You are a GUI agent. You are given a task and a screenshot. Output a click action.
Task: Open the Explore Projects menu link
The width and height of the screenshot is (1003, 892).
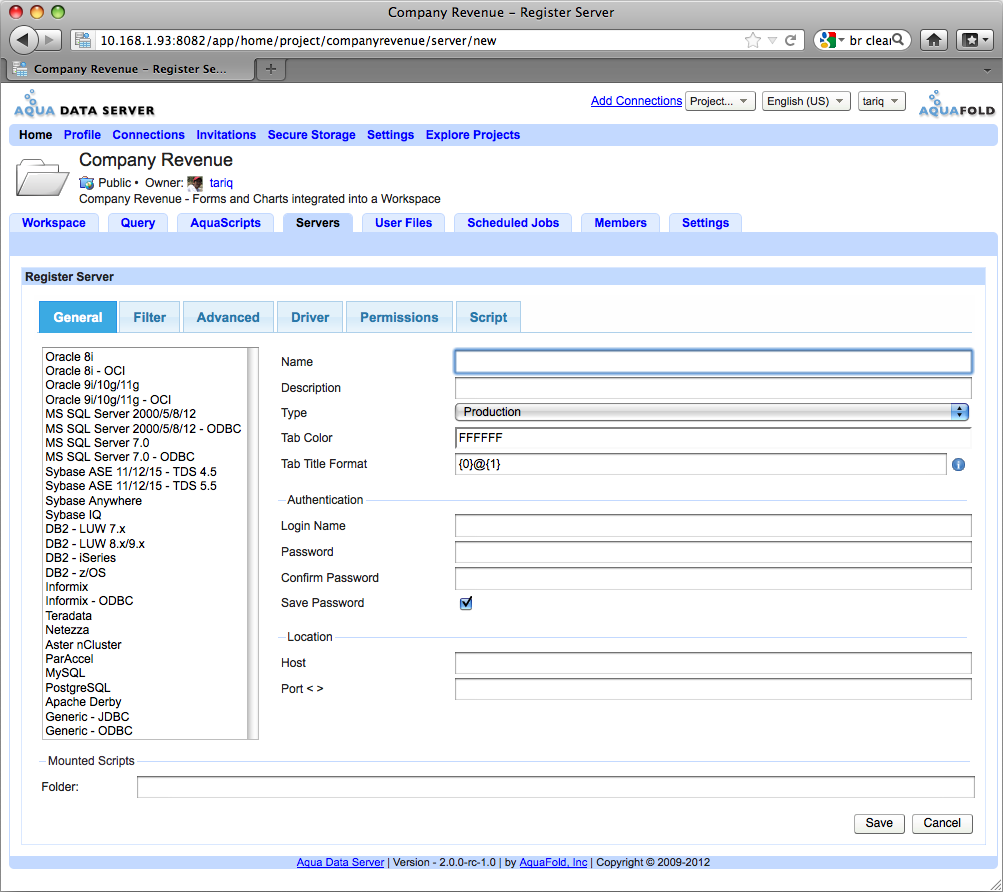[473, 135]
